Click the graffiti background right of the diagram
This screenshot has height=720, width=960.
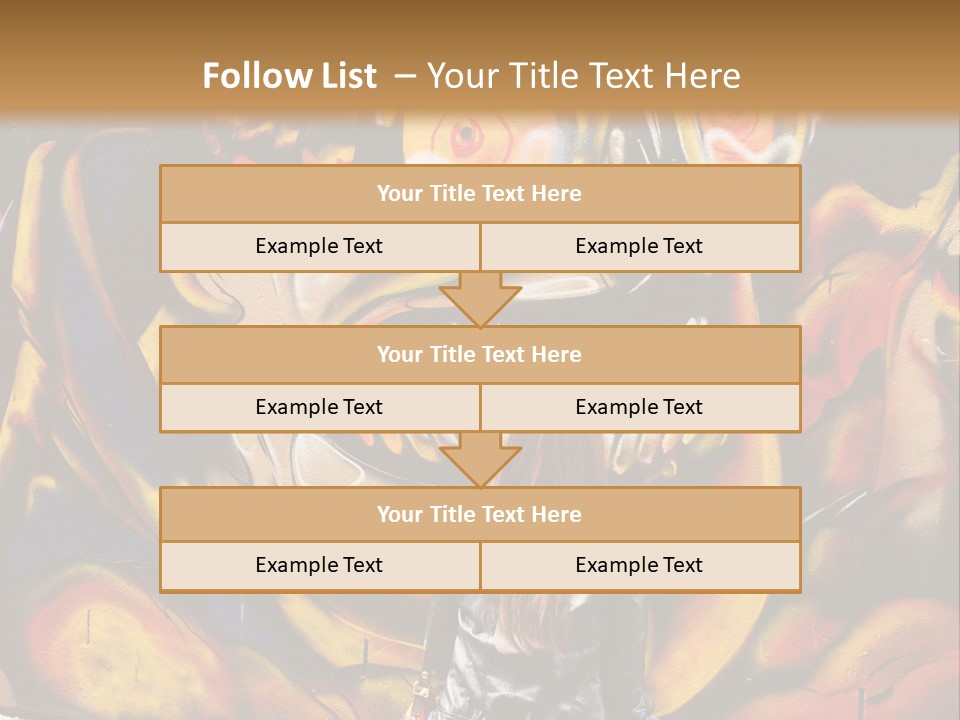pyautogui.click(x=880, y=400)
